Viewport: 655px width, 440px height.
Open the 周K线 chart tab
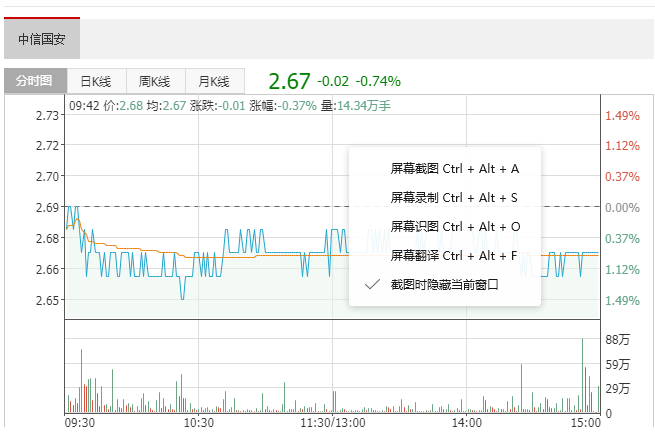coord(155,81)
